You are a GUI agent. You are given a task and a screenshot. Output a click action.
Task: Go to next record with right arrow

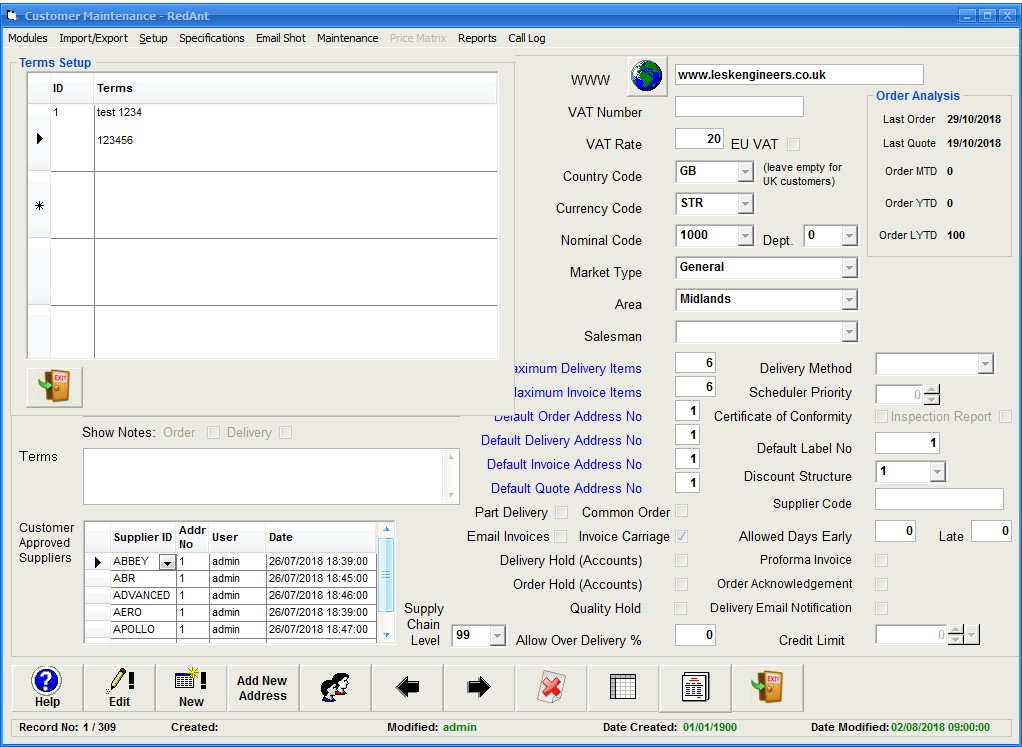pos(479,688)
